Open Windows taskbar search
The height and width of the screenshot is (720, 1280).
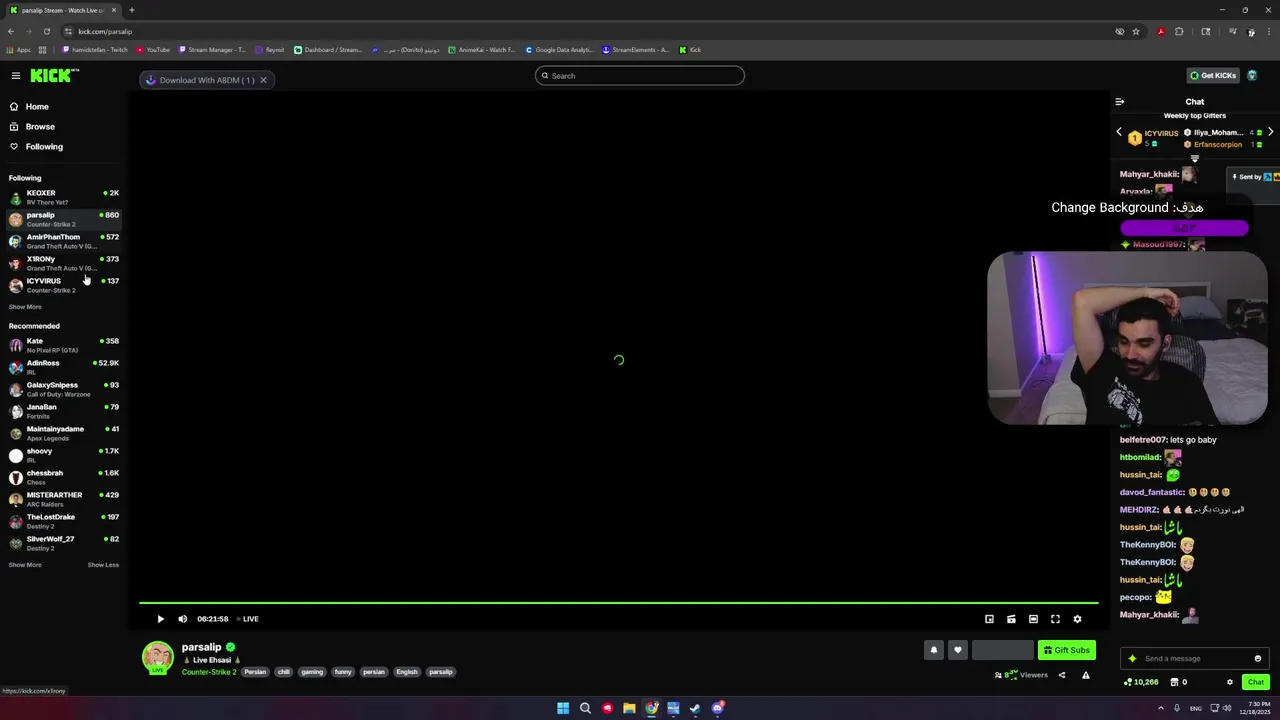point(585,708)
